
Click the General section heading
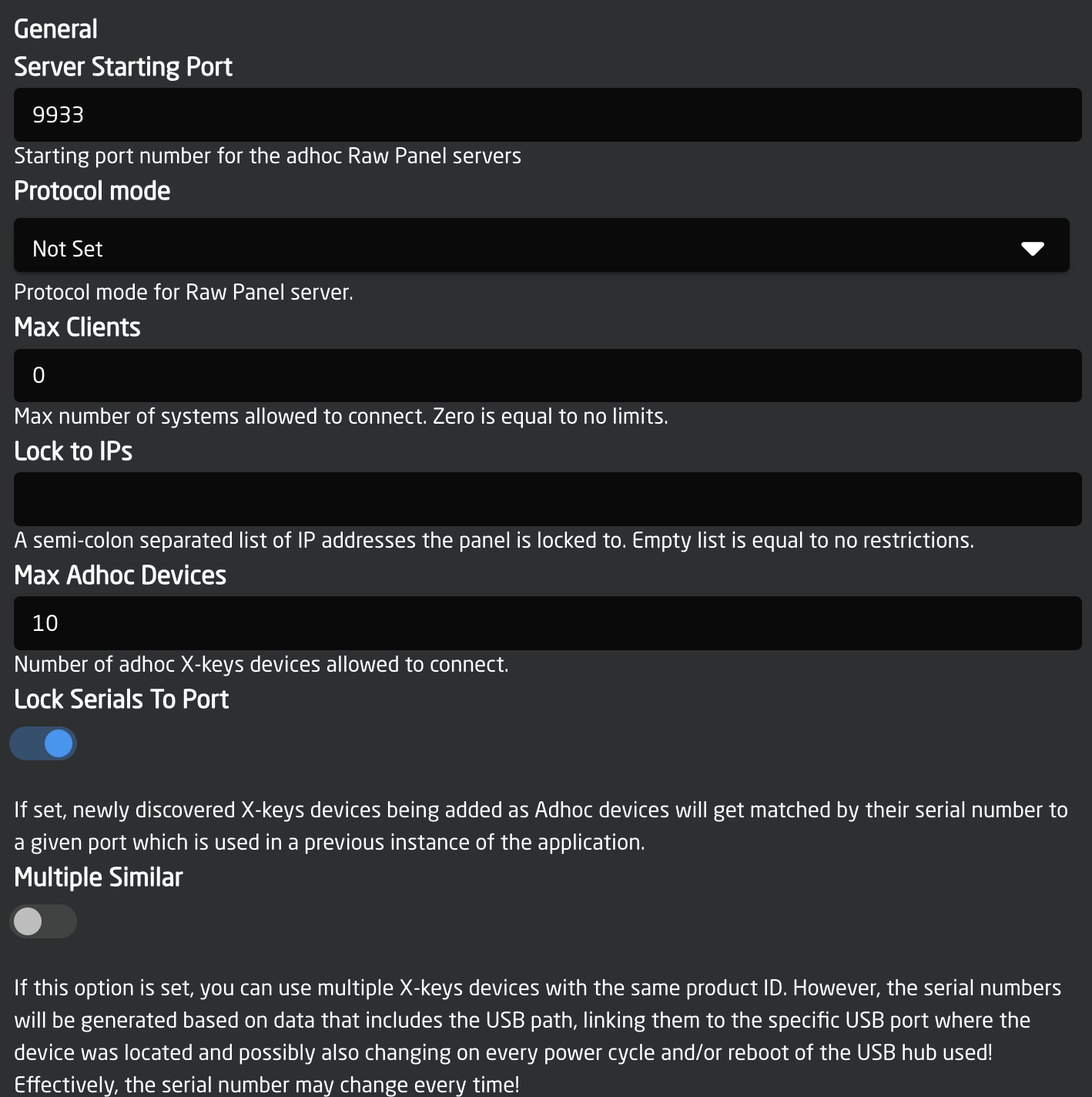click(x=55, y=29)
